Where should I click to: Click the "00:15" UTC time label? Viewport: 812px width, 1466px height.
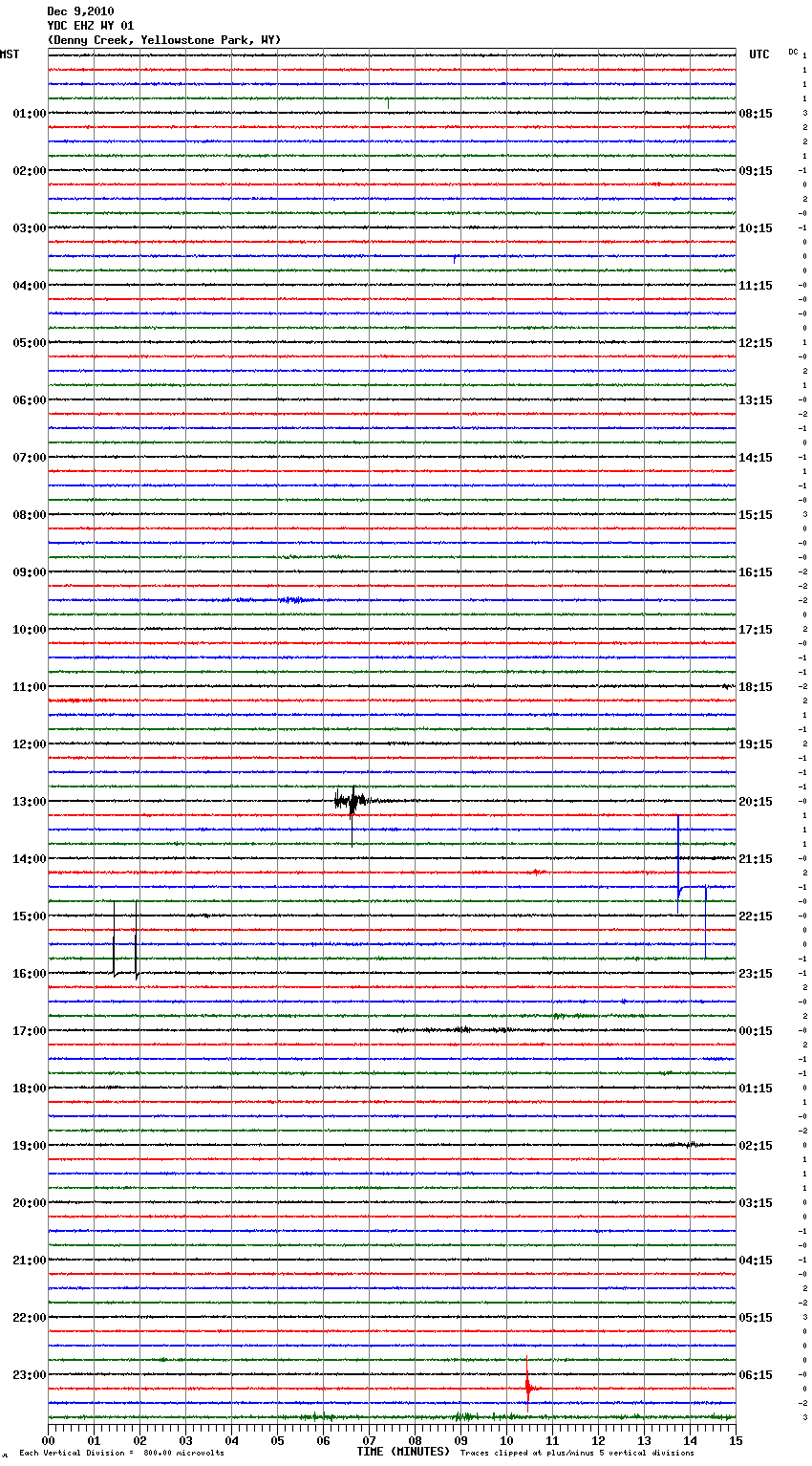pos(756,1031)
